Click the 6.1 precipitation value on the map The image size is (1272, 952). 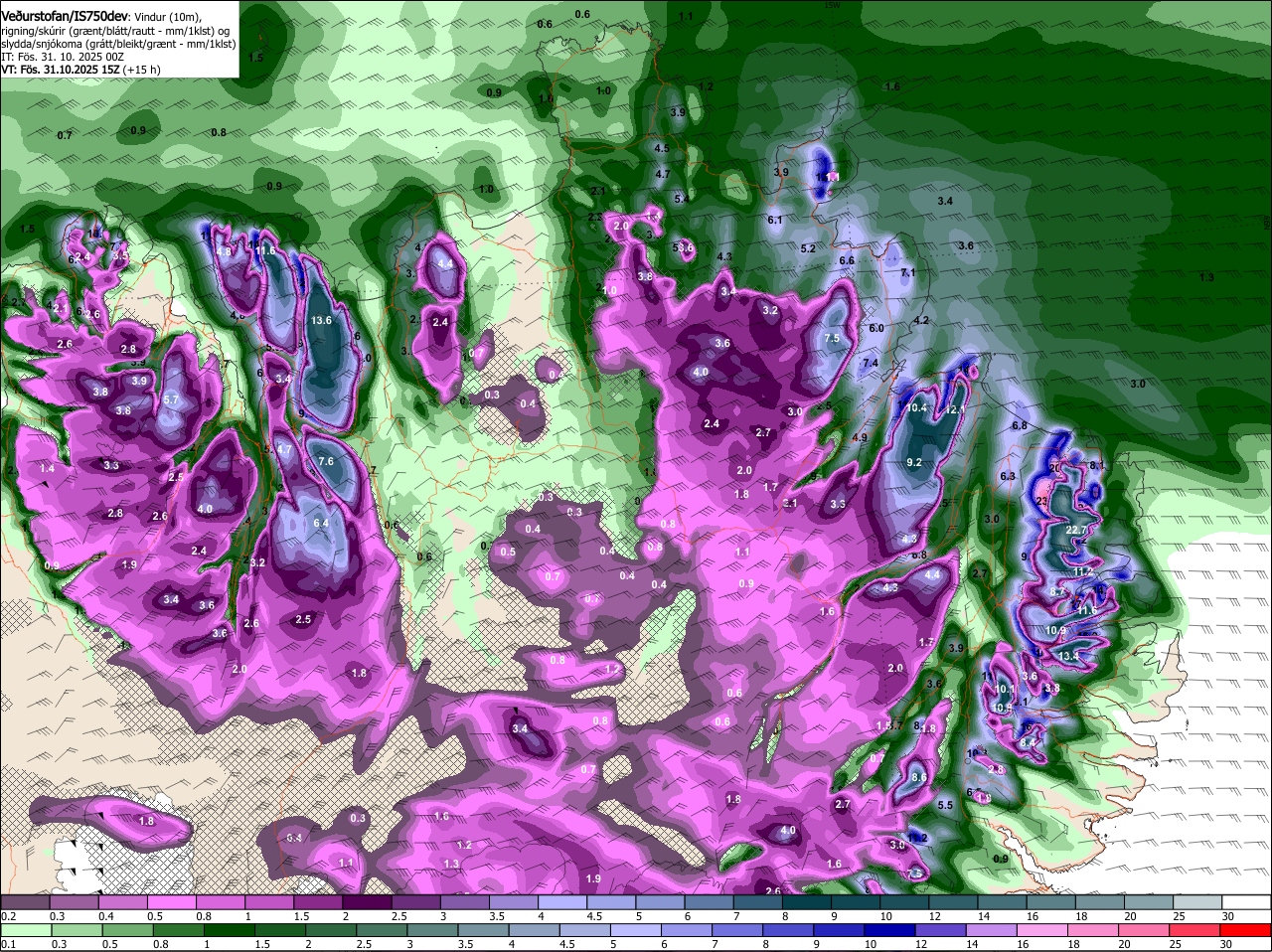coord(775,220)
